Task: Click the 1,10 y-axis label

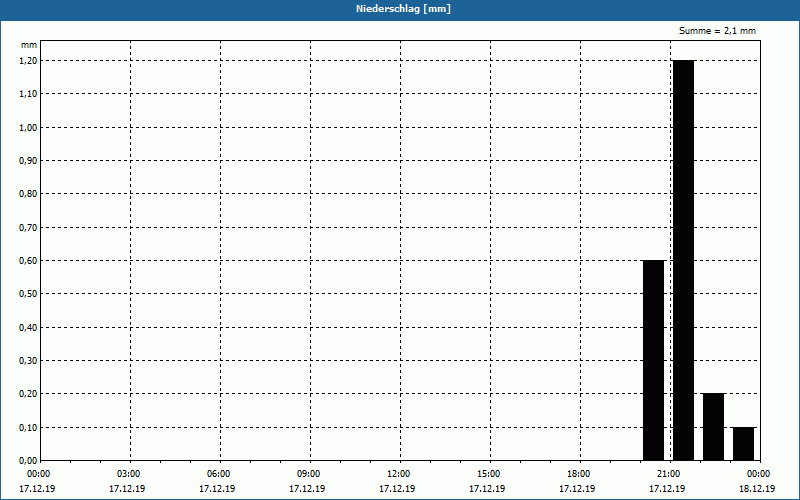Action: (28, 94)
